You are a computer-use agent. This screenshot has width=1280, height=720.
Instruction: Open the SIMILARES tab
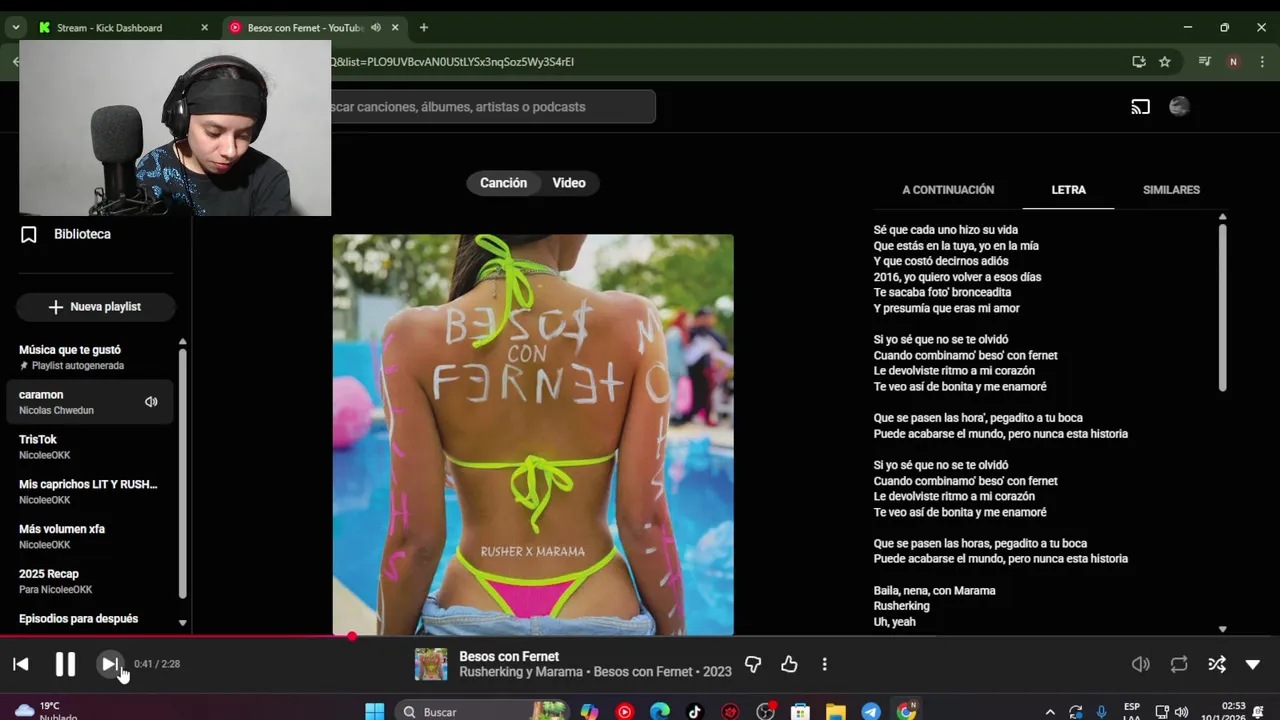pos(1171,190)
